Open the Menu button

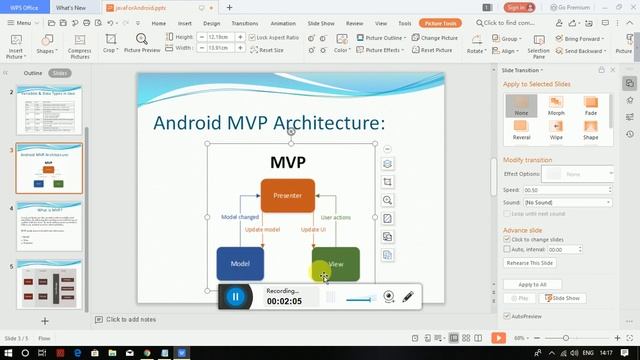[x=22, y=23]
